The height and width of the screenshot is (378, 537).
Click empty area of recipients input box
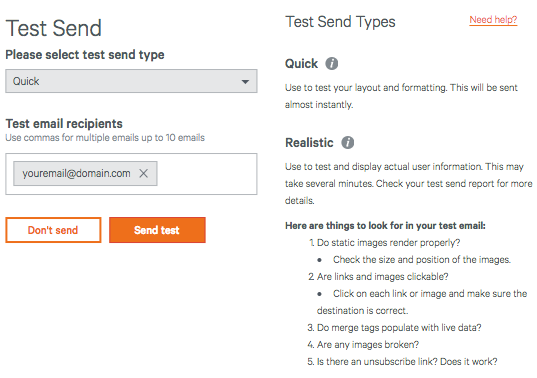205,174
